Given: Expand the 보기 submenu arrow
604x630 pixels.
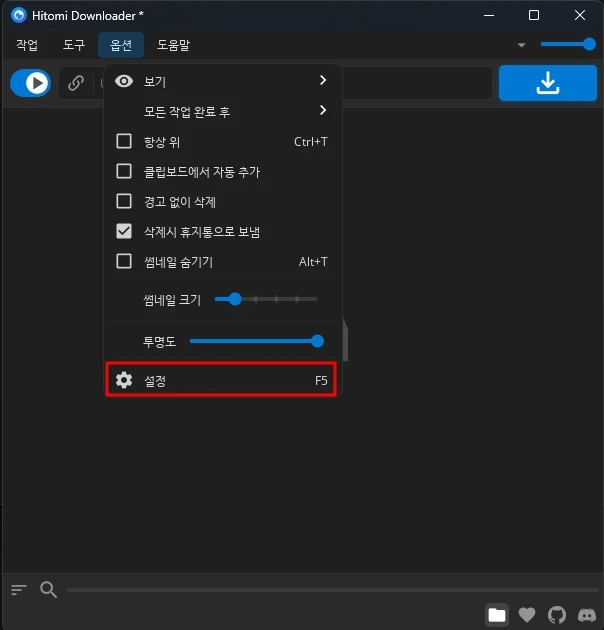Looking at the screenshot, I should (x=323, y=80).
